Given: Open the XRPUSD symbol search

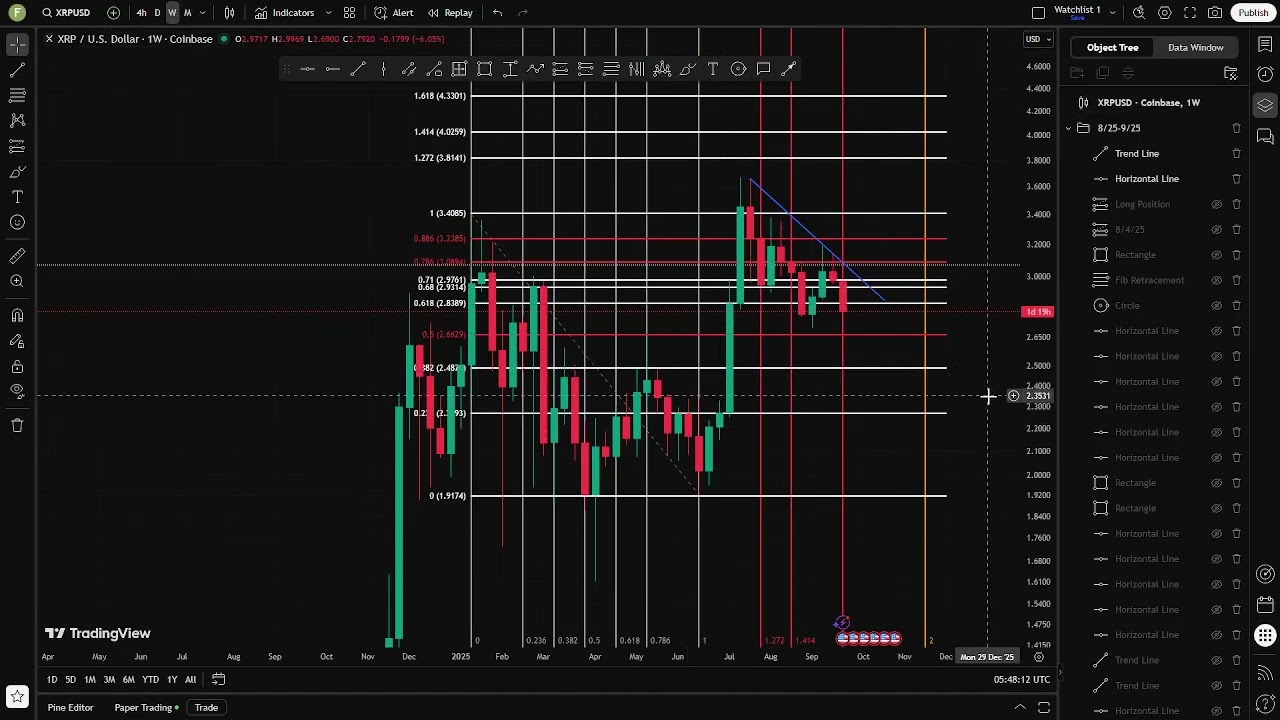Looking at the screenshot, I should tap(66, 13).
